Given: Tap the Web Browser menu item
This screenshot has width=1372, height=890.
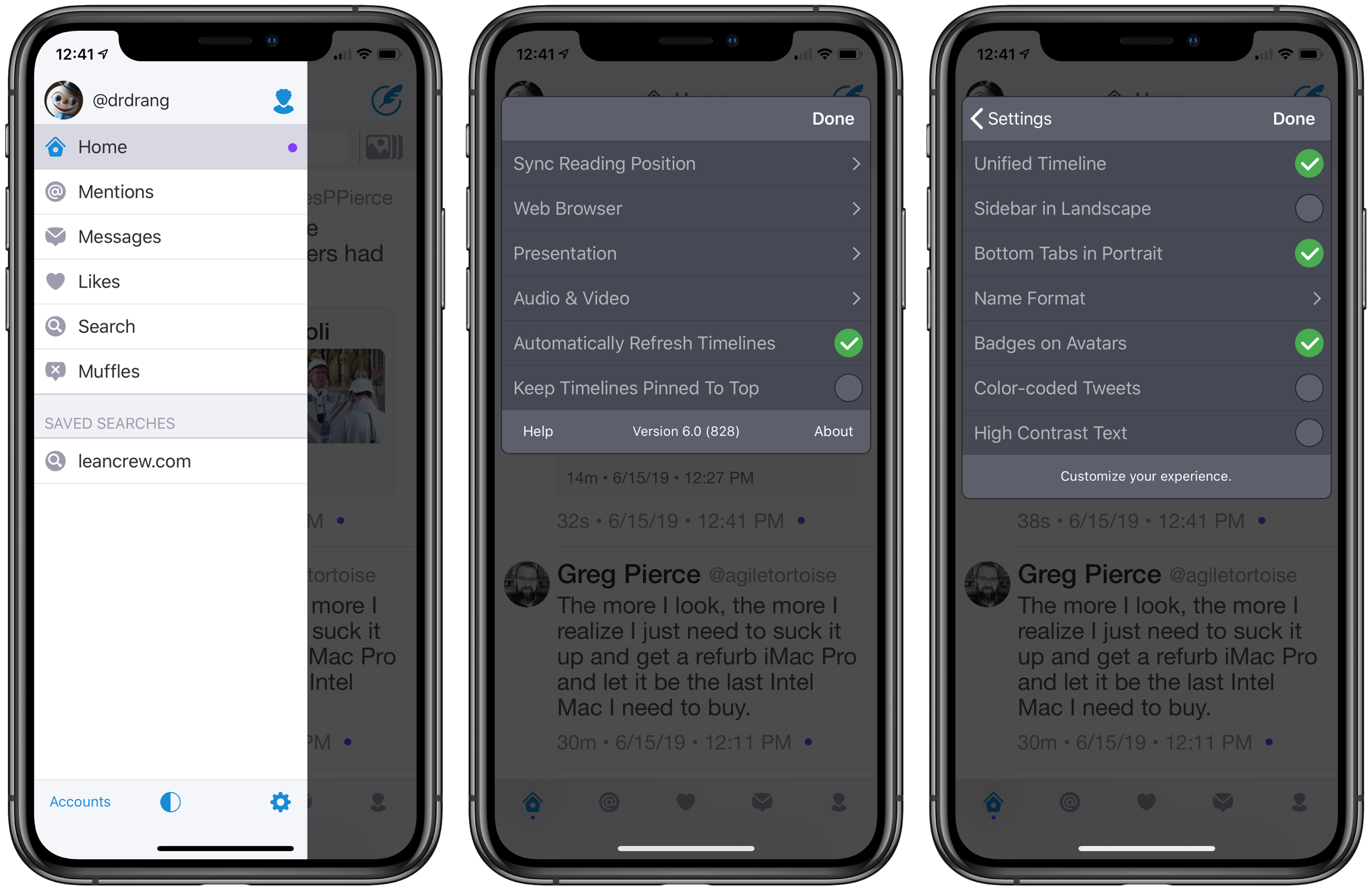Looking at the screenshot, I should [686, 208].
